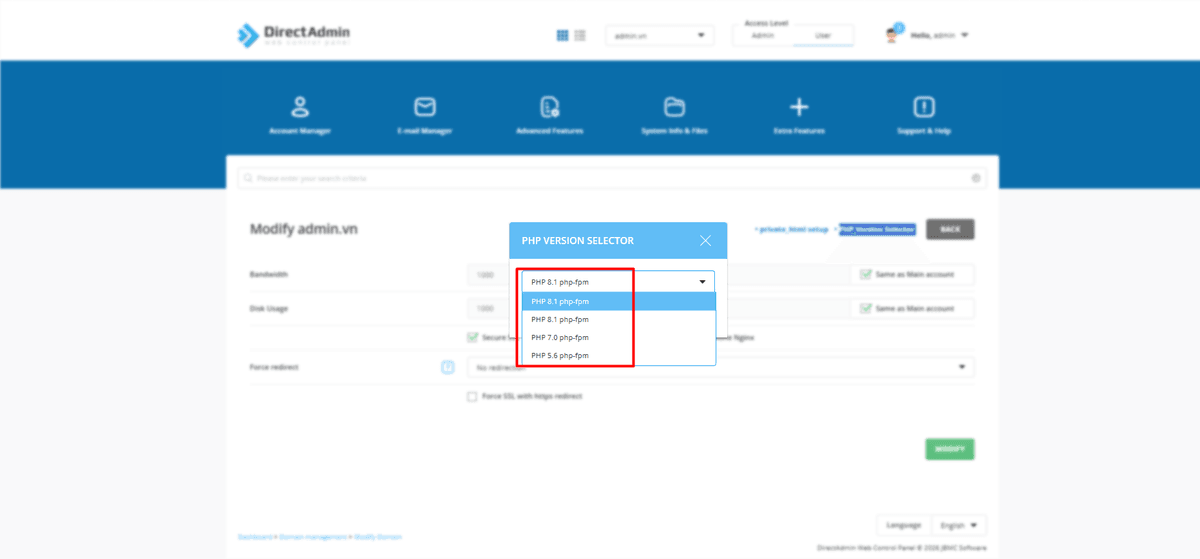Open the E-mail Manager icon

pos(425,107)
